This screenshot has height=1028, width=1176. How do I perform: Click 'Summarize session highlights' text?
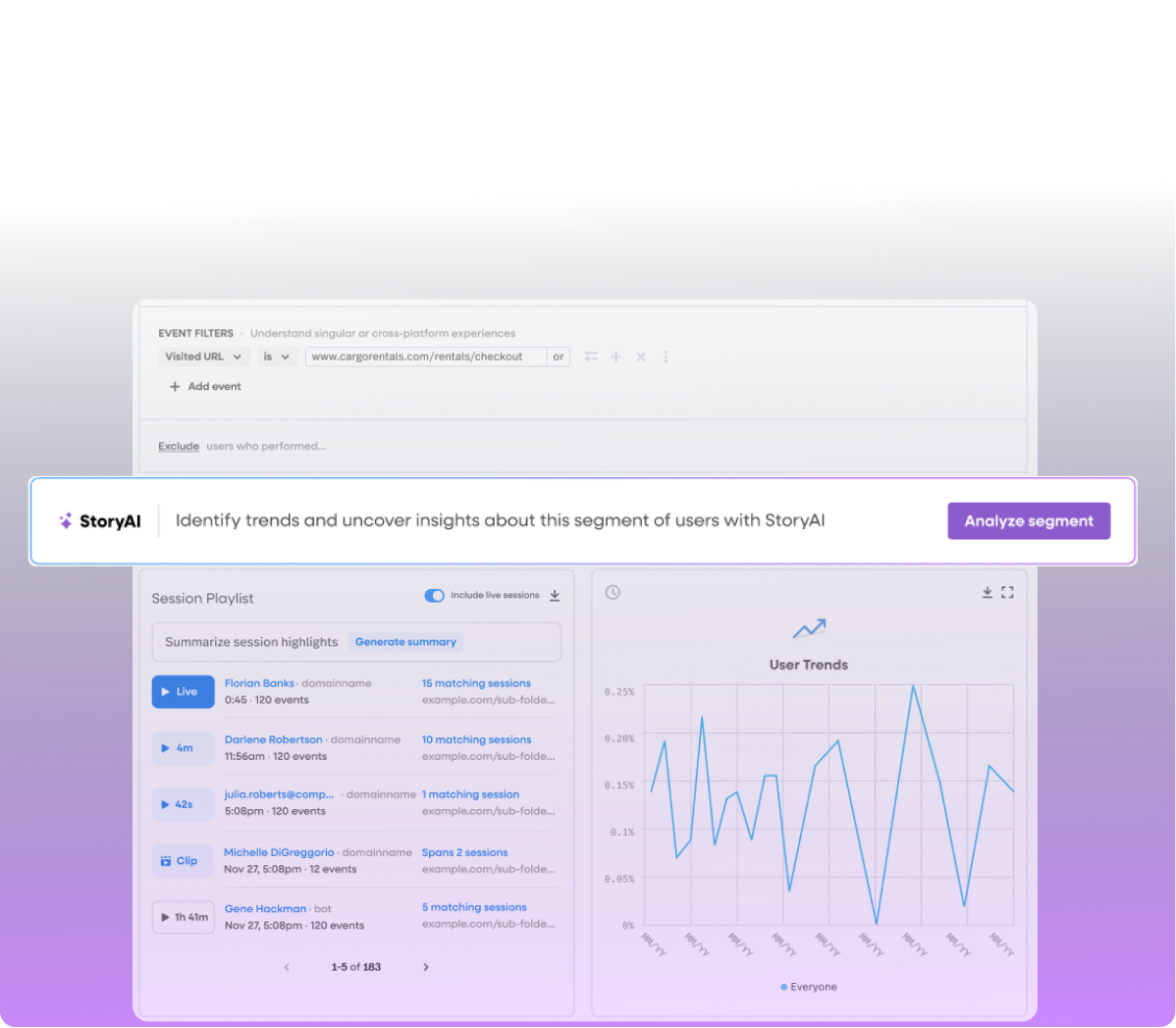click(x=251, y=641)
